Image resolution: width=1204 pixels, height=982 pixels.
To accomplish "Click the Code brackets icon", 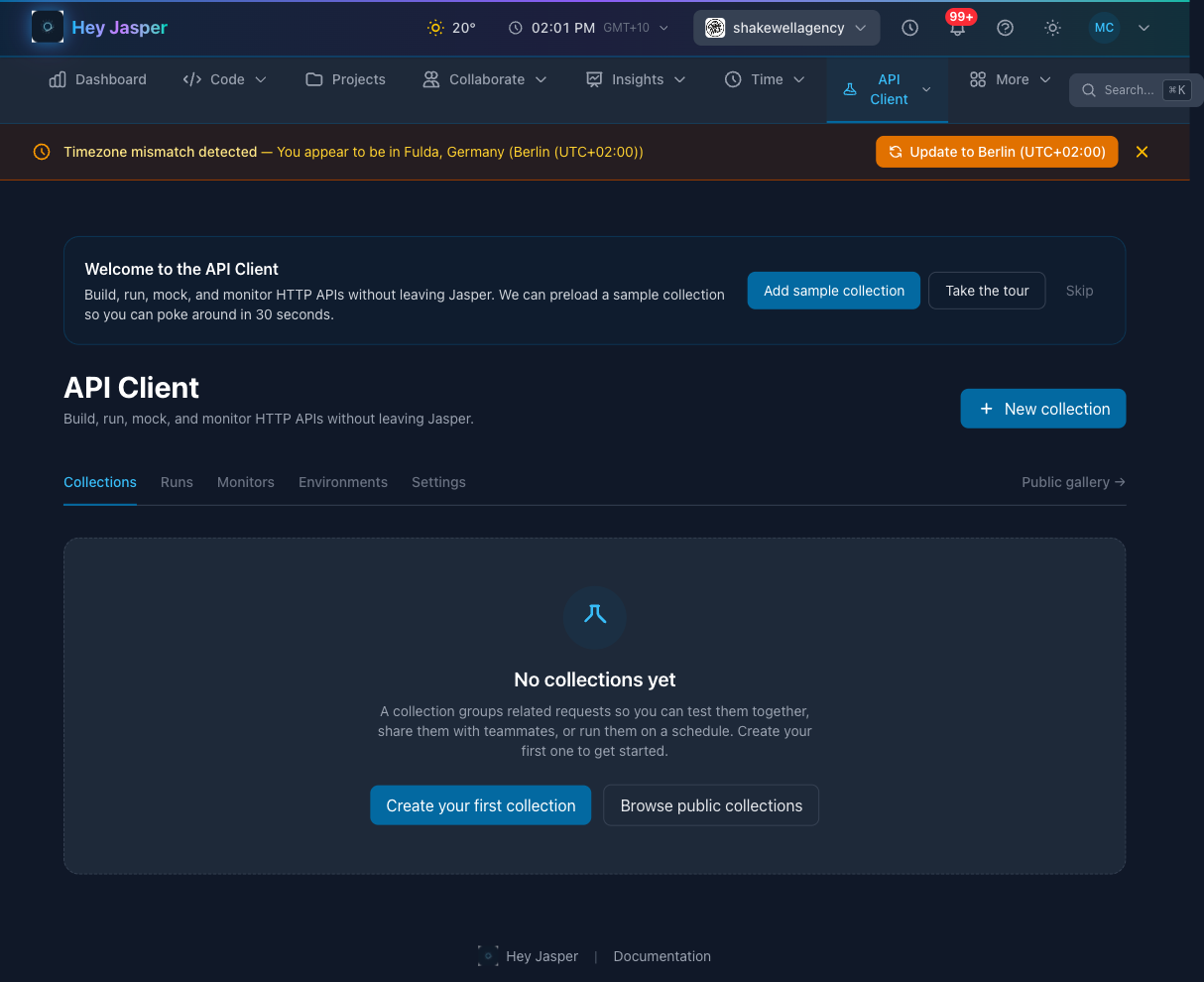I will 192,79.
